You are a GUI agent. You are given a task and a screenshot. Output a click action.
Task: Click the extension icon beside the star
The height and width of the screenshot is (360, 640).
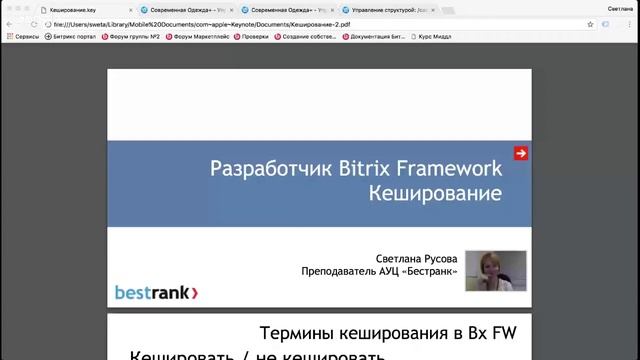tap(606, 24)
